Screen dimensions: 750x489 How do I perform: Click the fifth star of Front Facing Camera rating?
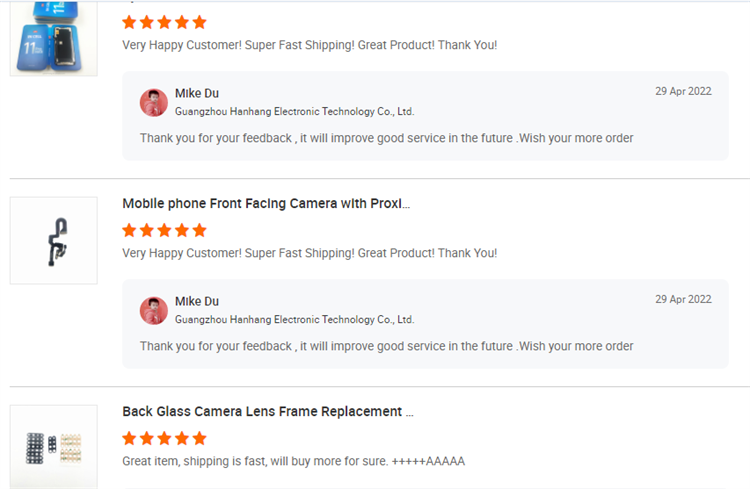(x=199, y=230)
